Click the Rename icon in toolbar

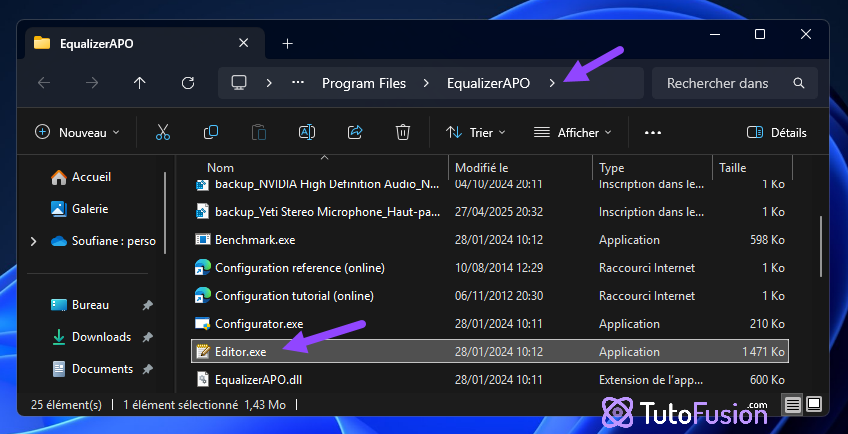point(307,132)
